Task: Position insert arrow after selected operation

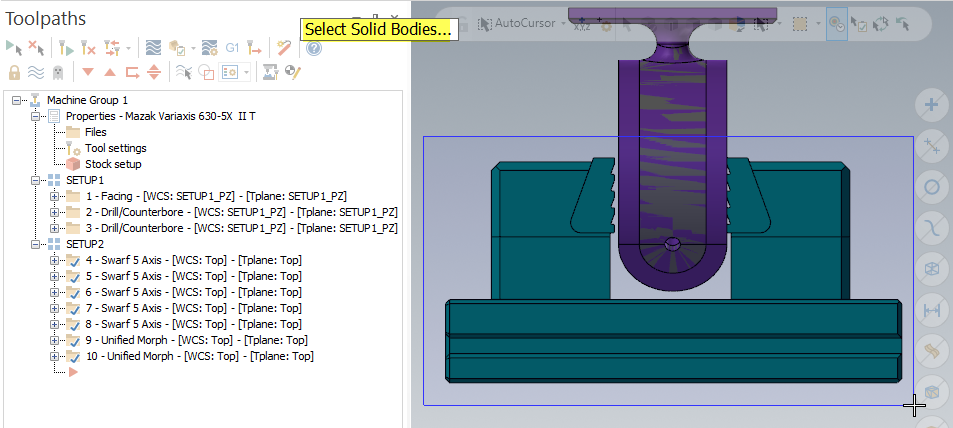Action: point(132,73)
